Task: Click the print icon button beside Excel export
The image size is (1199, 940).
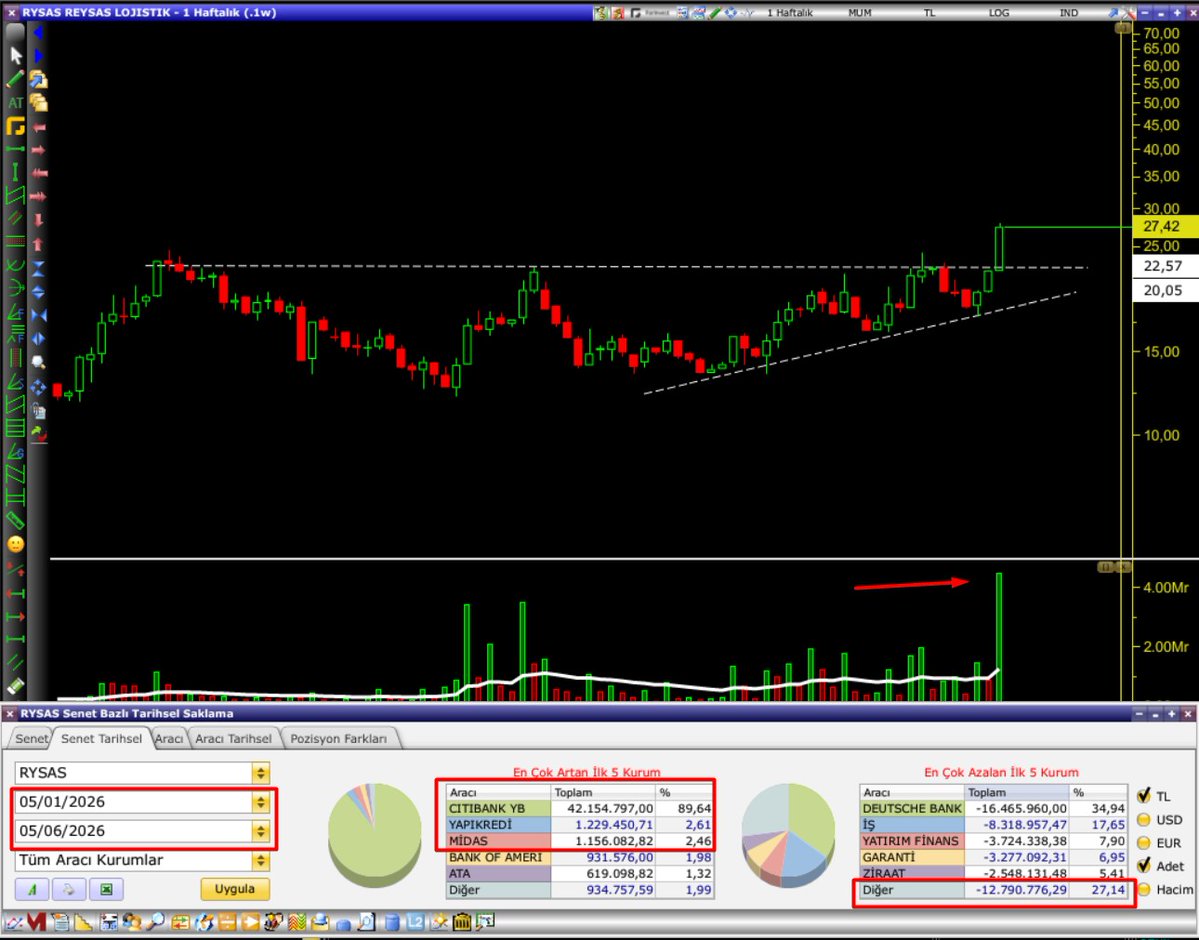Action: 69,890
